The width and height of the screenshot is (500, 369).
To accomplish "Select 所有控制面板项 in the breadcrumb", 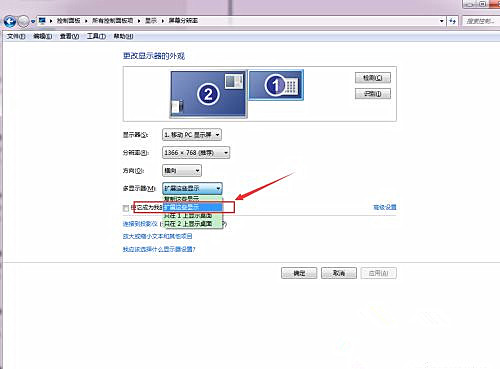I will [112, 21].
